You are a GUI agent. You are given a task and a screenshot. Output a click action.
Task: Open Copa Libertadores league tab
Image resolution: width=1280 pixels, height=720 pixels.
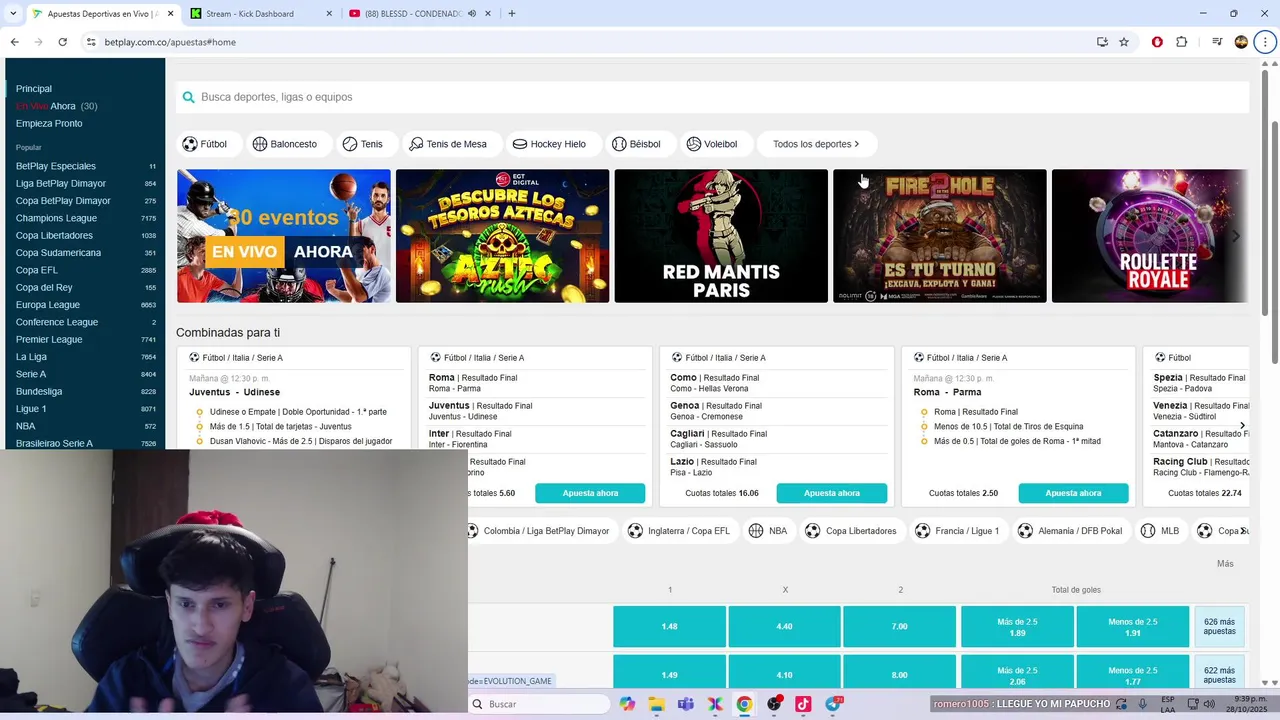tap(851, 531)
